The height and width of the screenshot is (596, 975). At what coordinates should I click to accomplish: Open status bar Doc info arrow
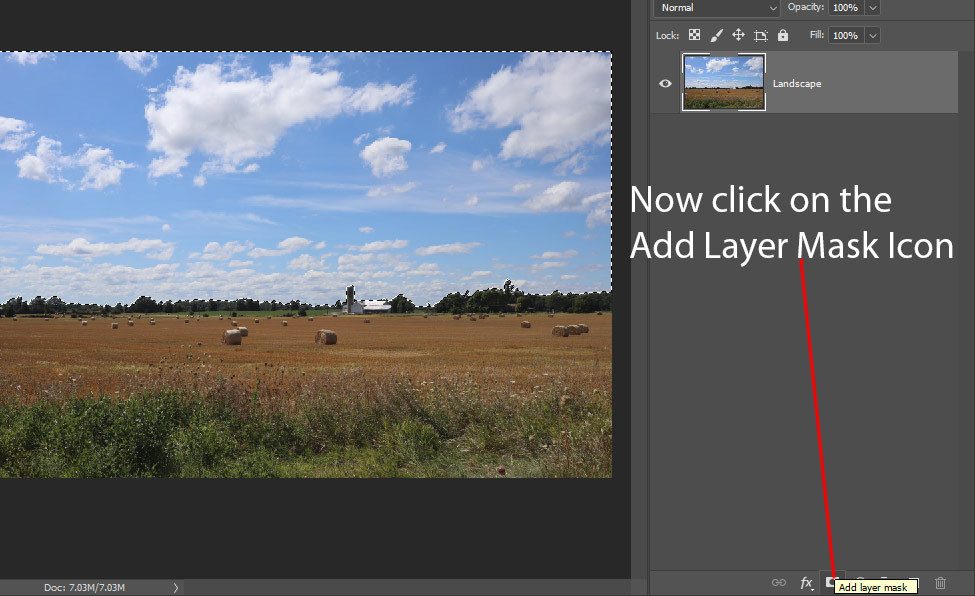[x=176, y=588]
